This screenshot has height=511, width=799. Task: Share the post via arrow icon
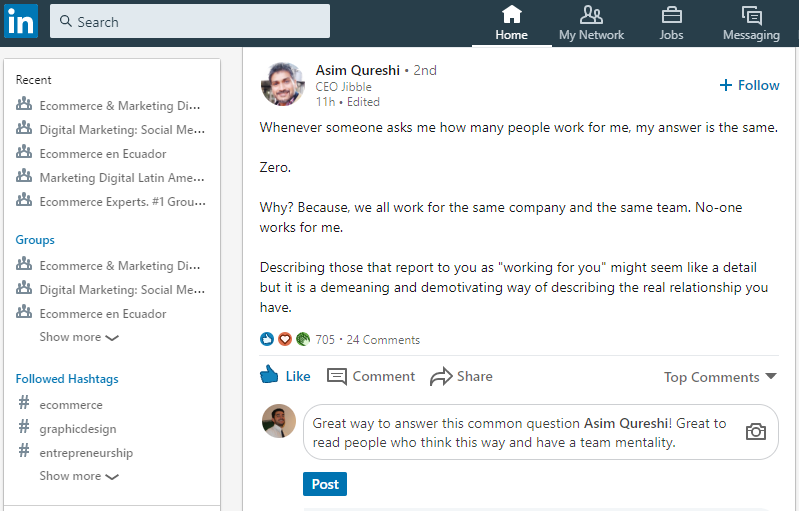click(x=441, y=376)
